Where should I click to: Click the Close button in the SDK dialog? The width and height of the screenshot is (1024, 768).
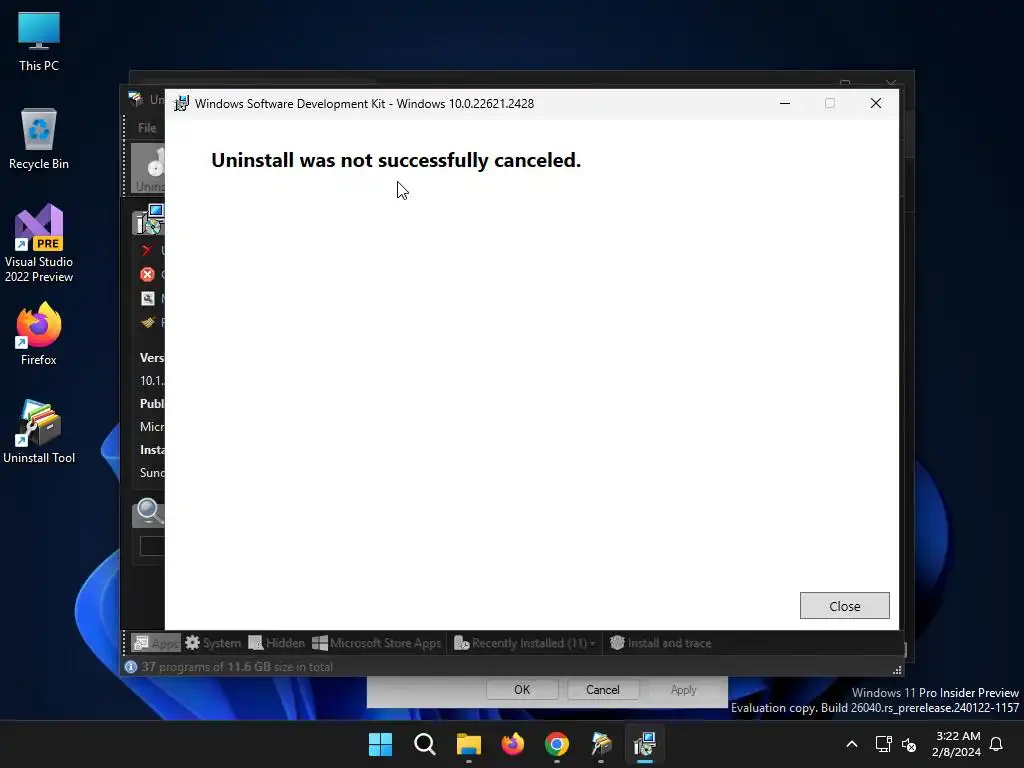[844, 605]
